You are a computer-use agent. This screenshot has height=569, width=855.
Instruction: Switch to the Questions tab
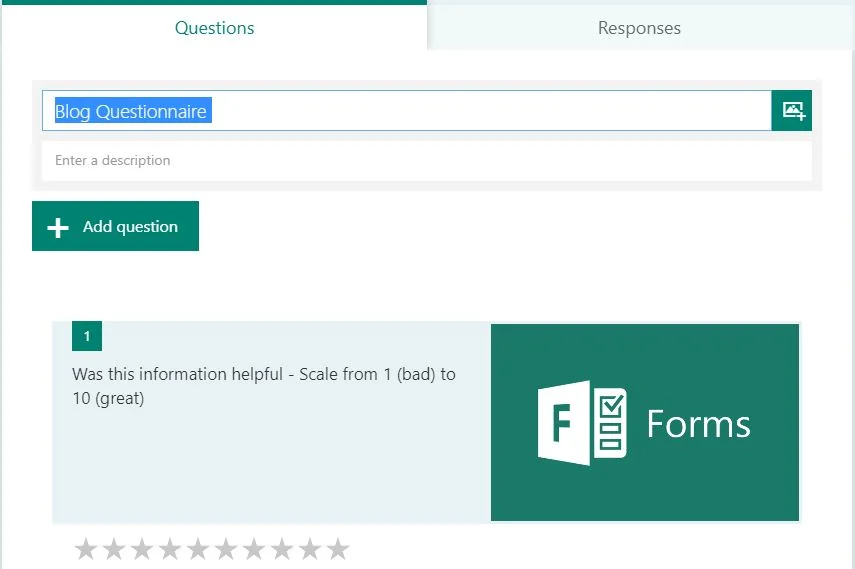coord(214,28)
